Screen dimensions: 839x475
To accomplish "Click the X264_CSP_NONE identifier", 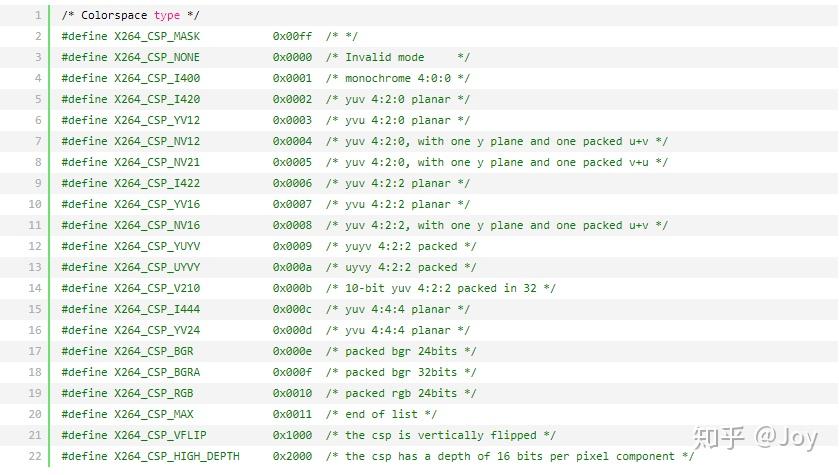I will click(x=157, y=57).
